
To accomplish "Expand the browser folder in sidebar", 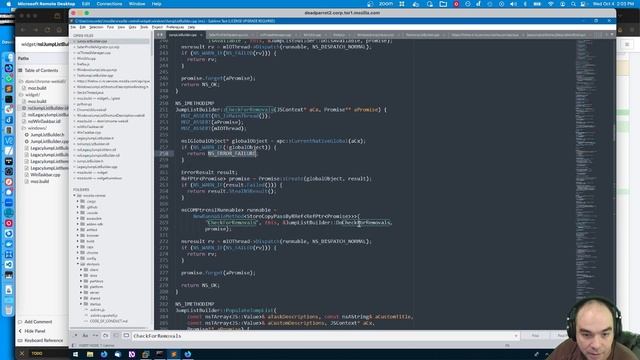I will pos(78,236).
